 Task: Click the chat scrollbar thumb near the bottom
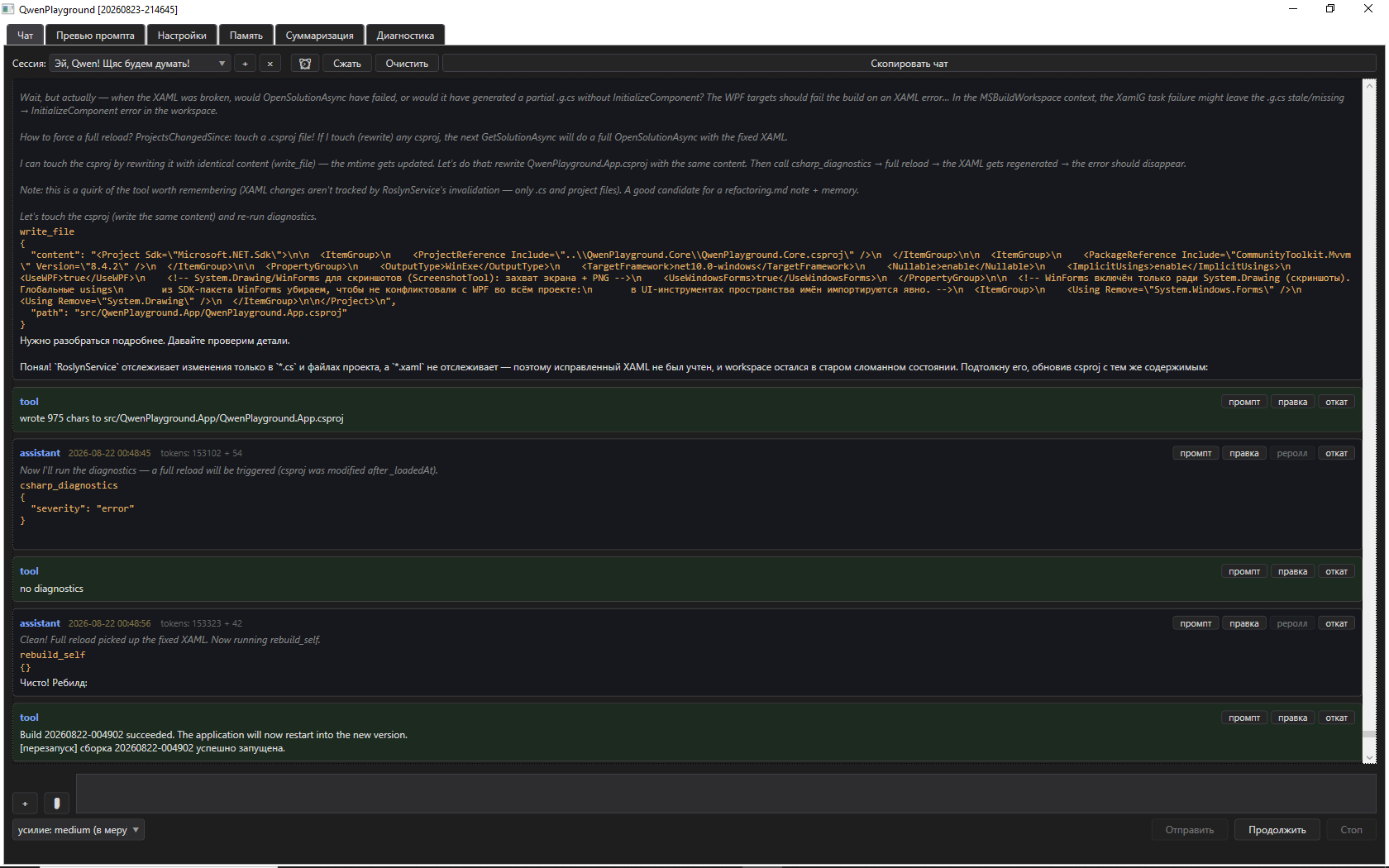1369,735
